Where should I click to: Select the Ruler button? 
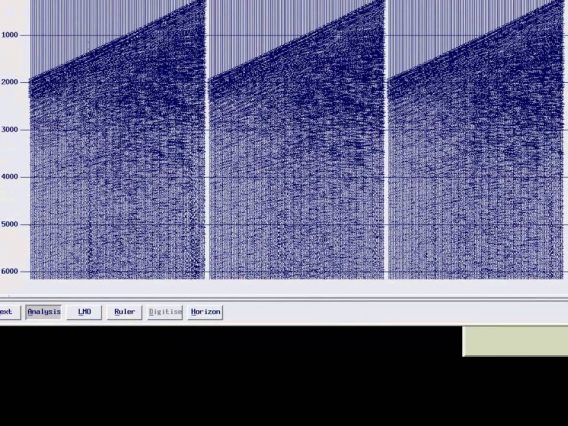point(124,312)
